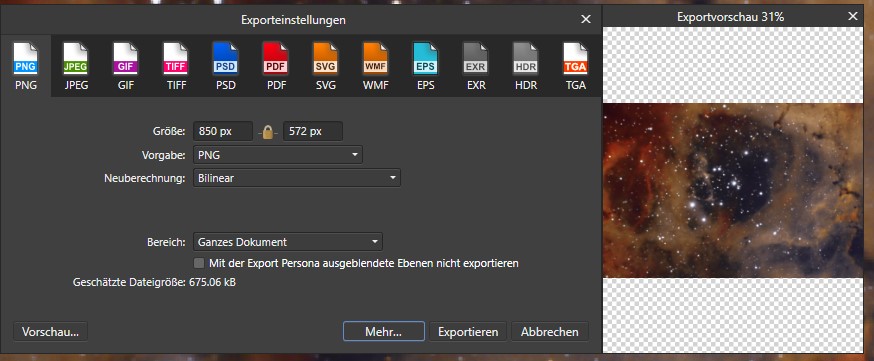Close the Exportvorschau panel
Viewport: 874px width, 361px height.
click(x=852, y=17)
